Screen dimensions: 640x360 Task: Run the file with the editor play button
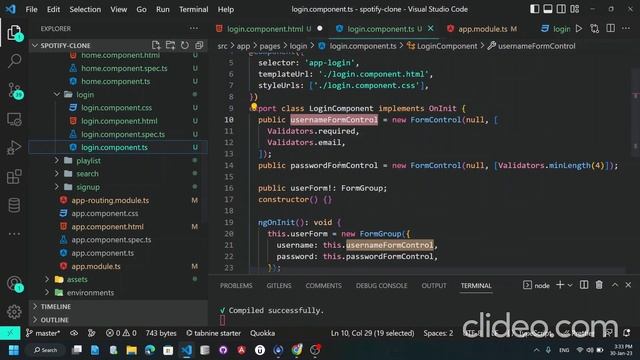point(579,29)
